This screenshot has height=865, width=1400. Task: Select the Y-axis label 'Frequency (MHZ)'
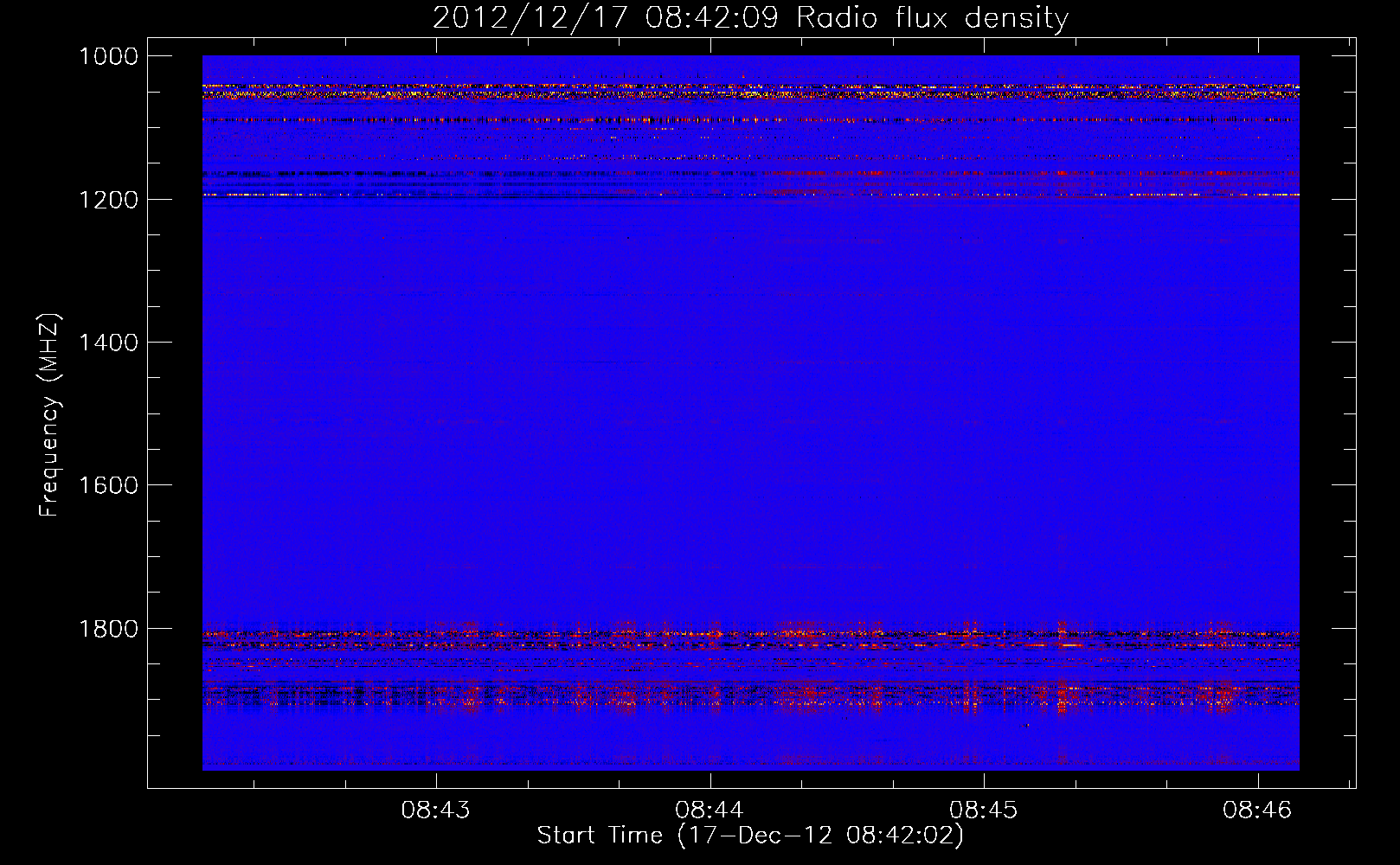(50, 415)
